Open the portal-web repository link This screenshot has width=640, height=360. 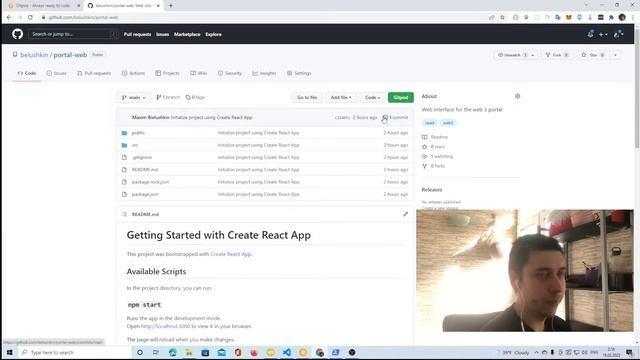70,55
